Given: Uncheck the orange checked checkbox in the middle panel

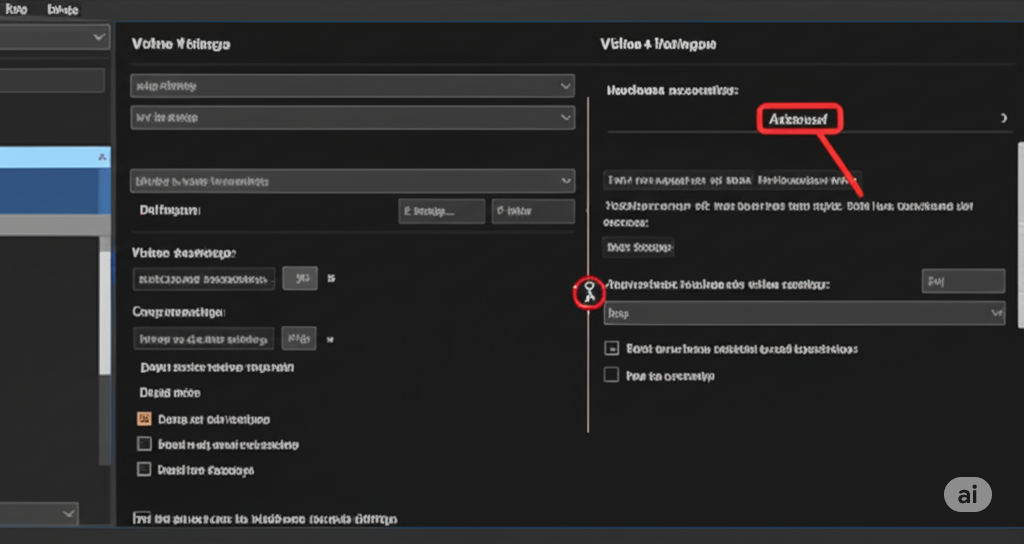Looking at the screenshot, I should (144, 419).
